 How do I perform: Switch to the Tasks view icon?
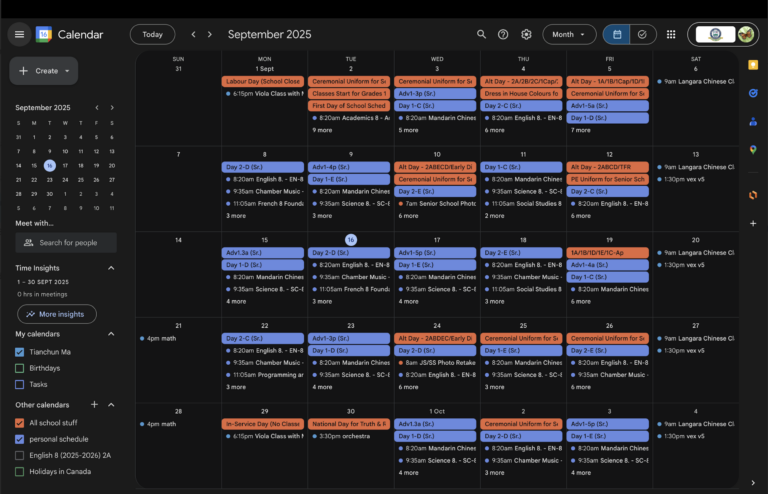(642, 34)
